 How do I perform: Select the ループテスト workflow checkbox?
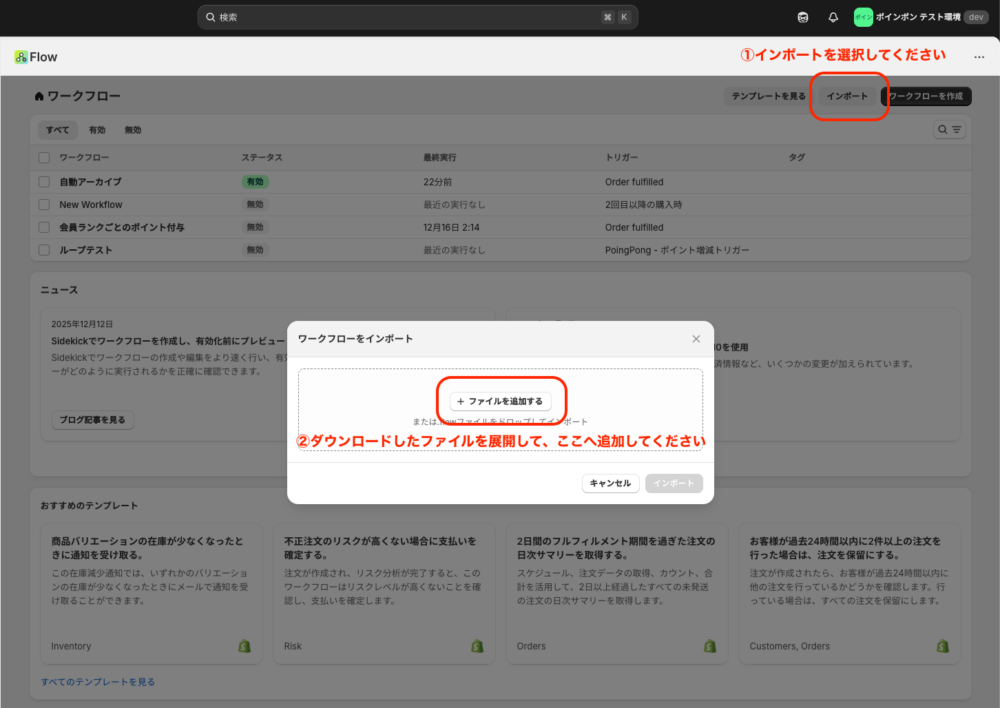(44, 250)
